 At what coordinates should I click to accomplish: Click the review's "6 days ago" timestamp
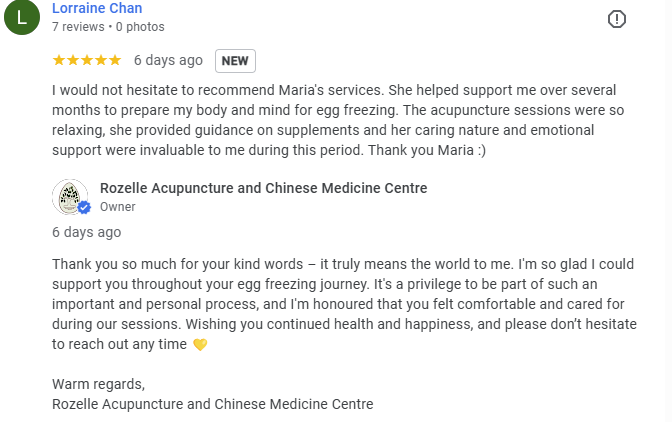tap(168, 61)
